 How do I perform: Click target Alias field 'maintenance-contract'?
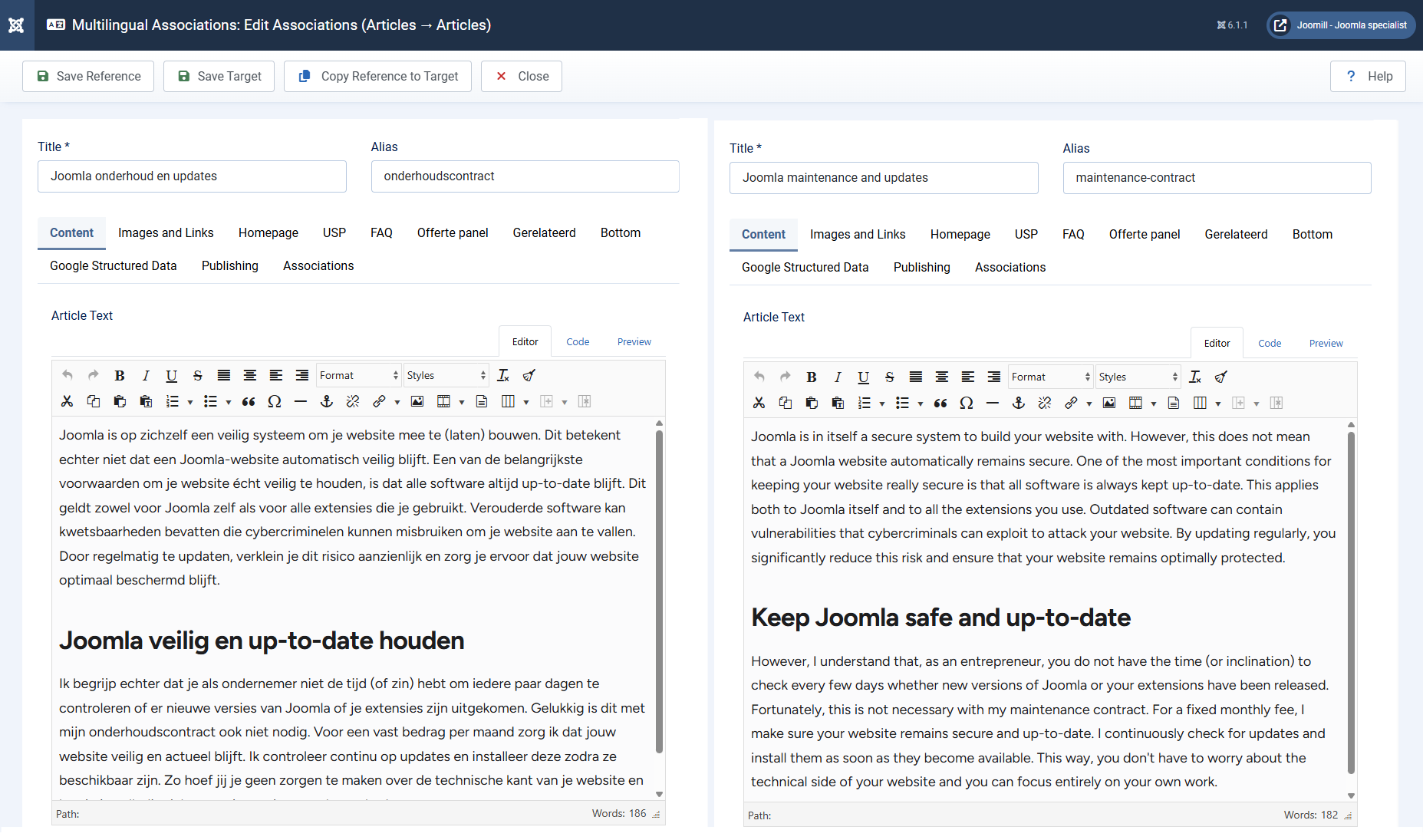[1217, 178]
